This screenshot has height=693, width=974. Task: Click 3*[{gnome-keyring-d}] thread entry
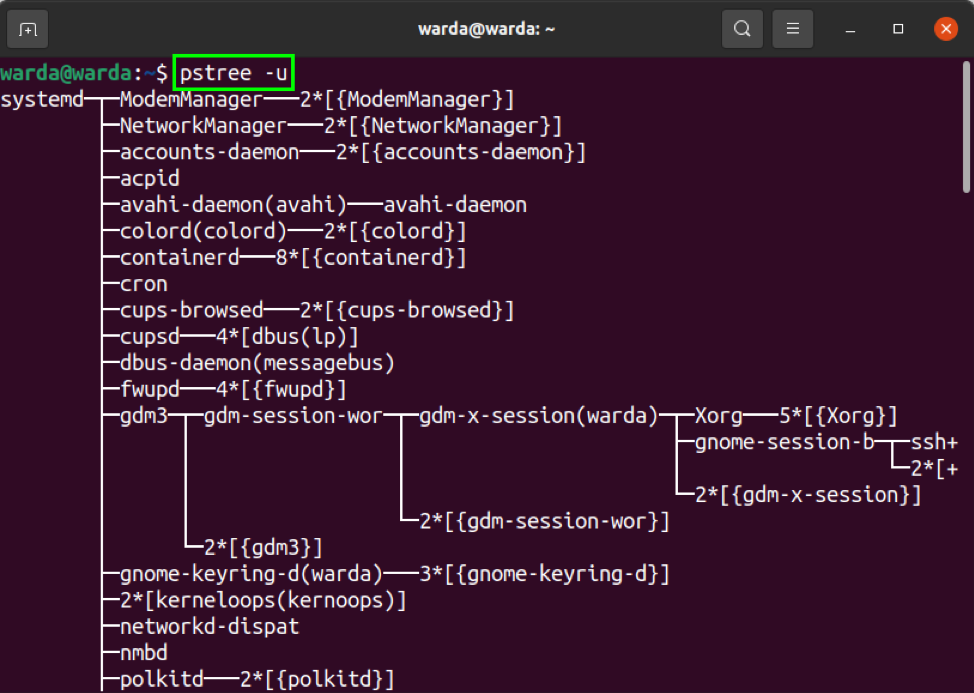(x=545, y=574)
